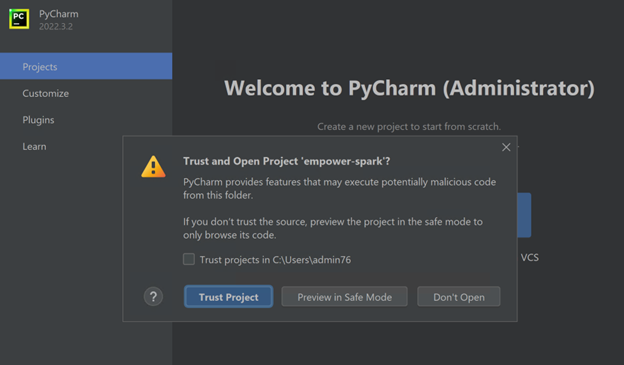Open the Learn section

click(x=34, y=146)
